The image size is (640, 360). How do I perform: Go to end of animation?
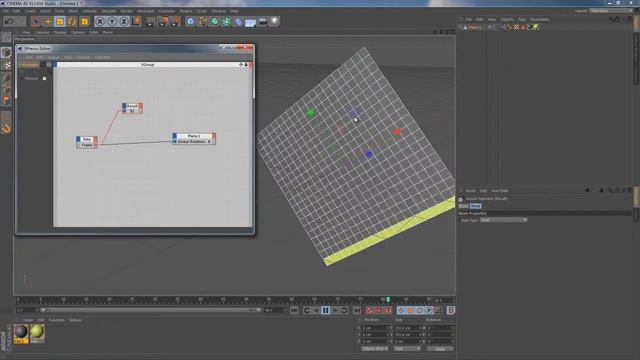(356, 311)
